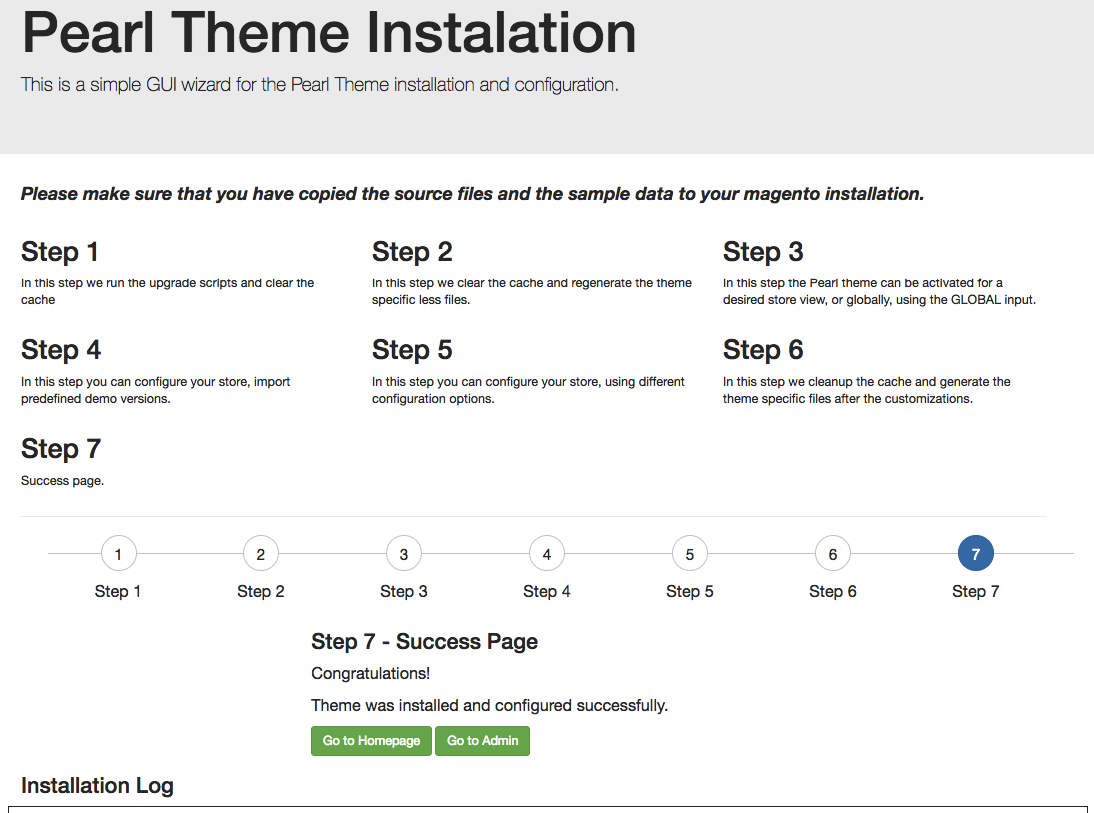Click the "Congratulations!" message
Image resolution: width=1094 pixels, height=813 pixels.
click(x=370, y=673)
